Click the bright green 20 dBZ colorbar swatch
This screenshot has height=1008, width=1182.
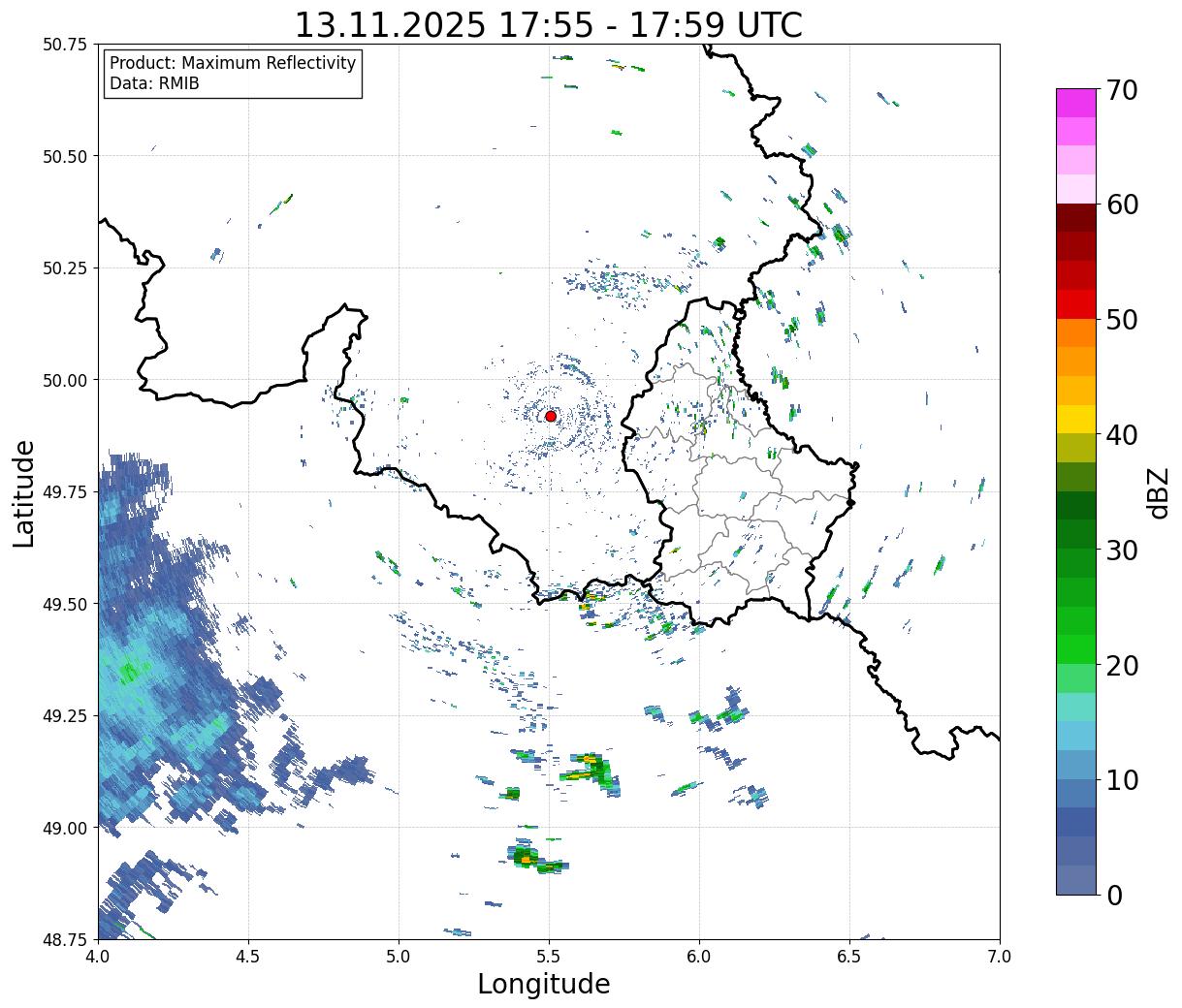(x=1076, y=649)
